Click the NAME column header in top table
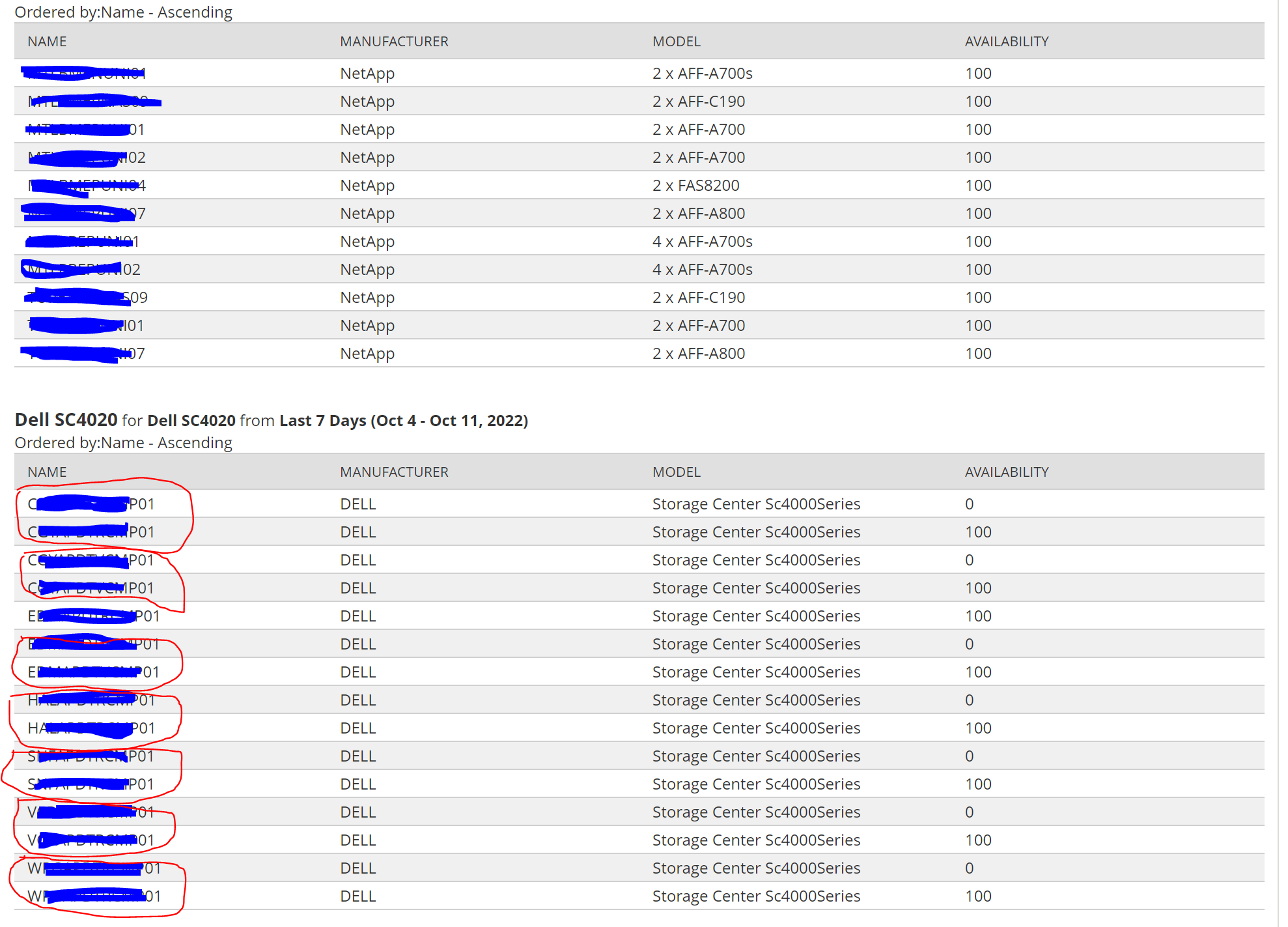Image resolution: width=1288 pixels, height=927 pixels. [47, 42]
